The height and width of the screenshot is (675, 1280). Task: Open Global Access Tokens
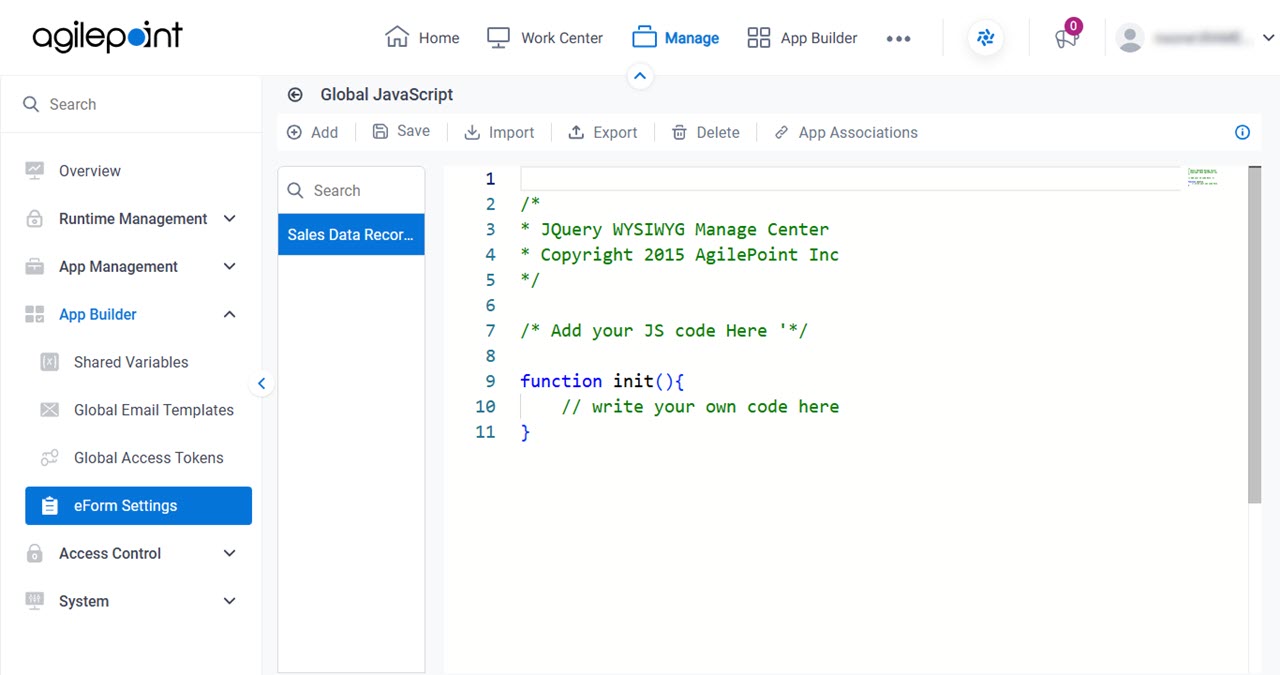pos(149,458)
